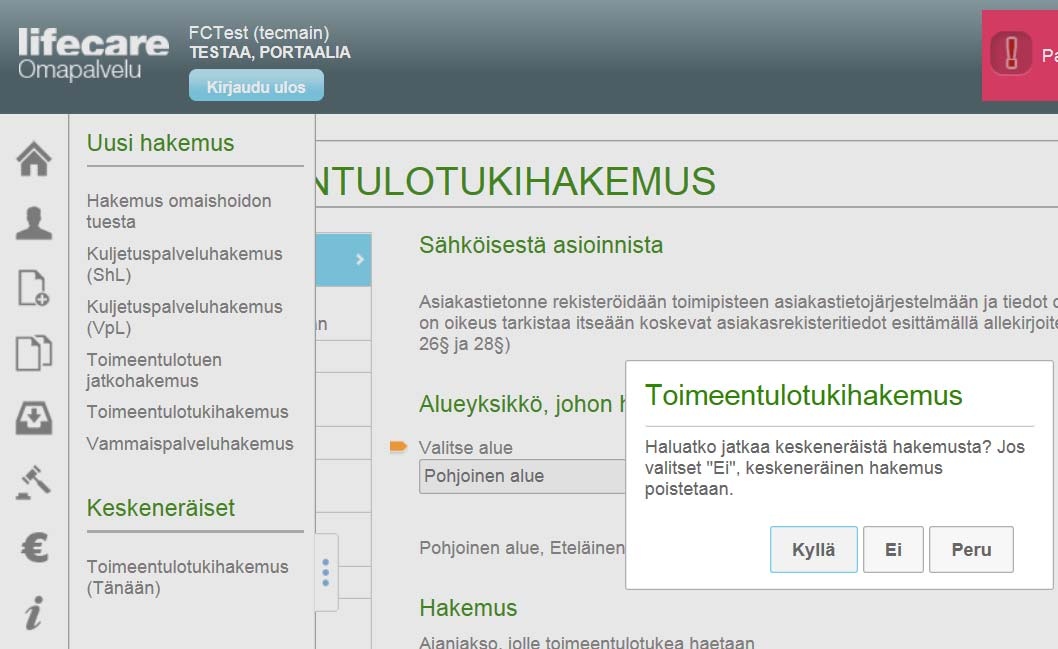The height and width of the screenshot is (649, 1058).
Task: Select Toimeentulotukihakemus under Uusi hakemus
Action: tap(188, 412)
